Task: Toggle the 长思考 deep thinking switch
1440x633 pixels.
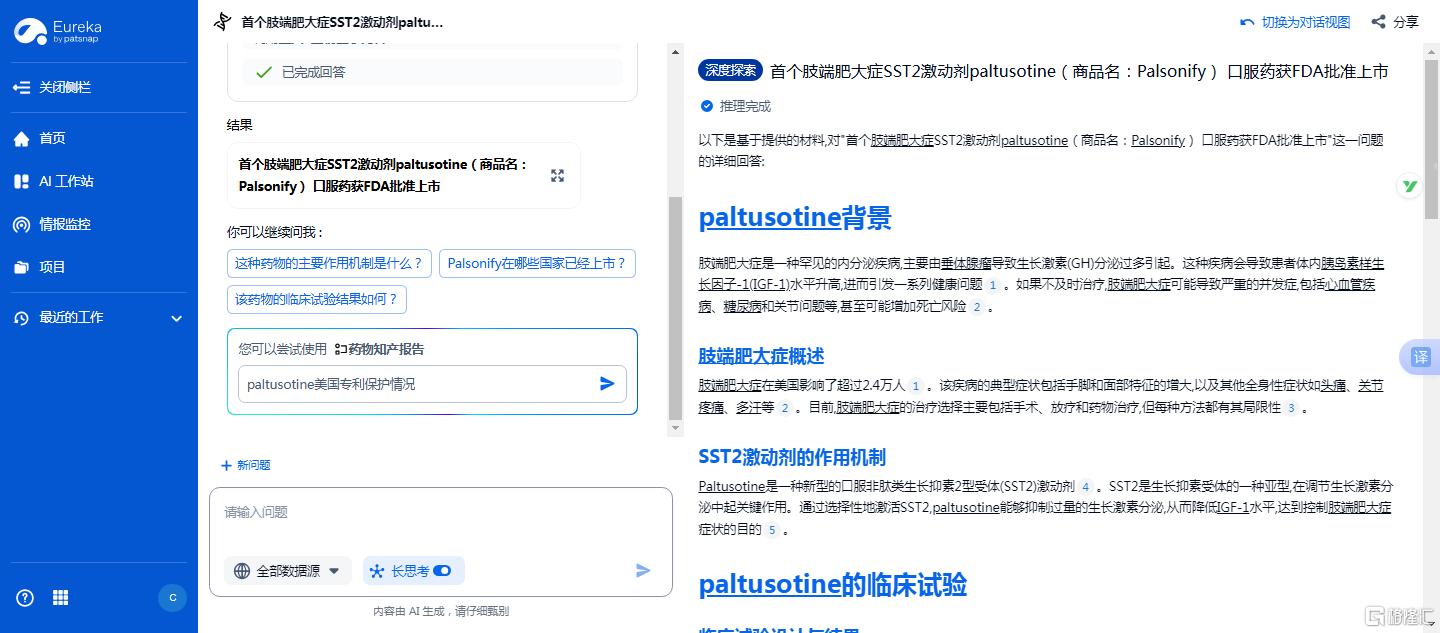Action: pyautogui.click(x=442, y=571)
